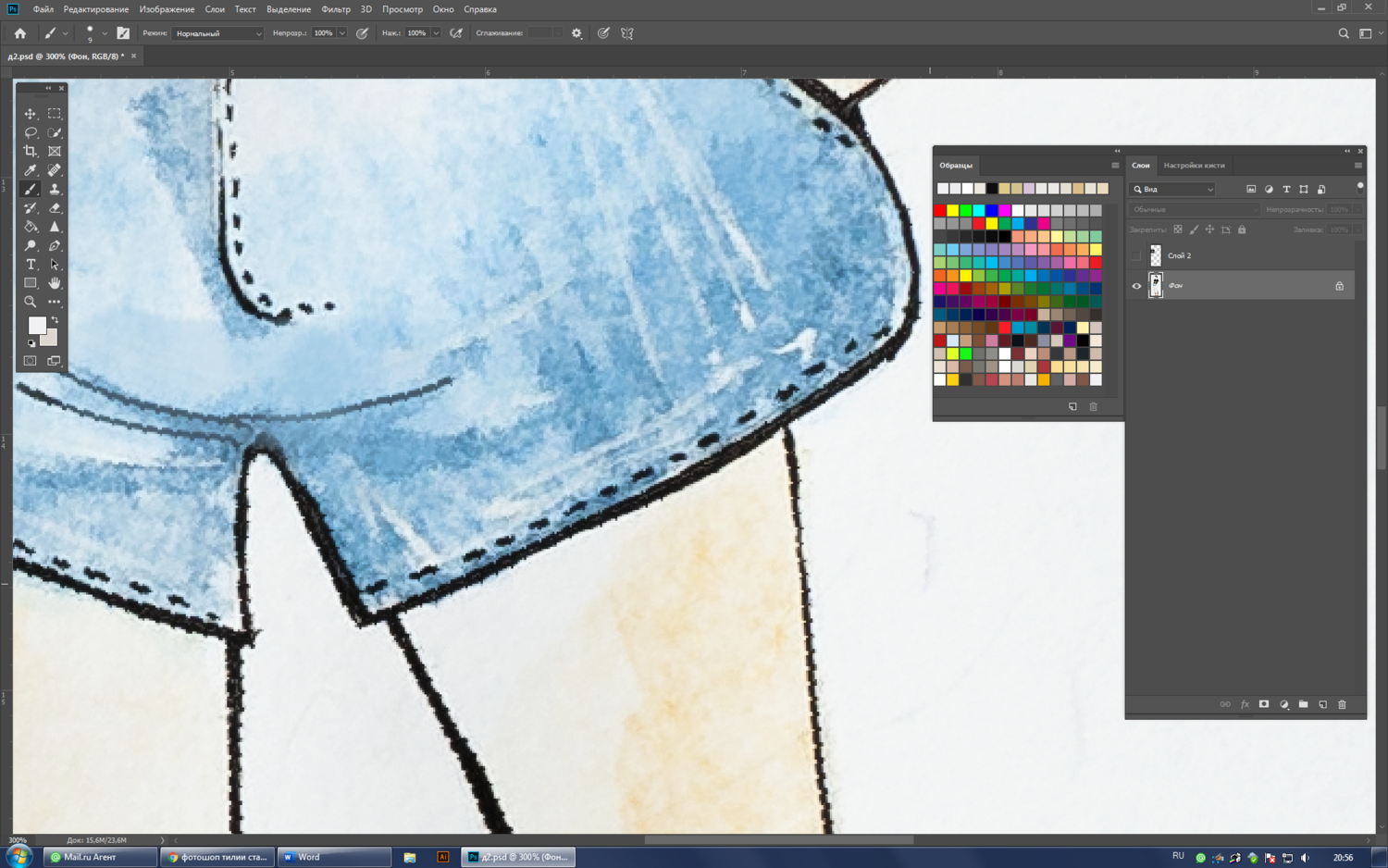1388x868 pixels.
Task: Select the Hand tool
Action: [55, 283]
